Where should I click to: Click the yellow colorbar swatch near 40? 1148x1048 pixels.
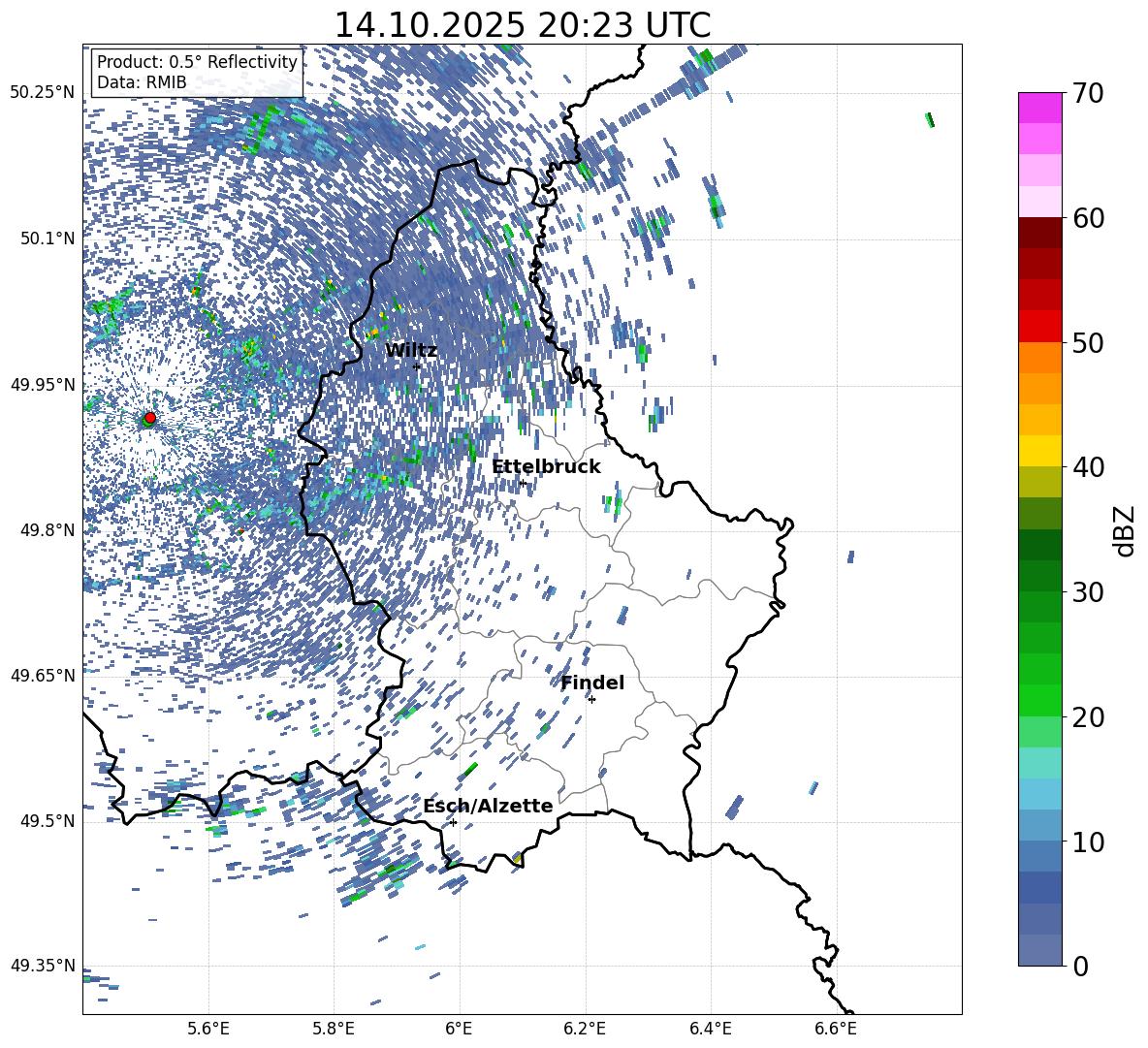pos(1039,451)
